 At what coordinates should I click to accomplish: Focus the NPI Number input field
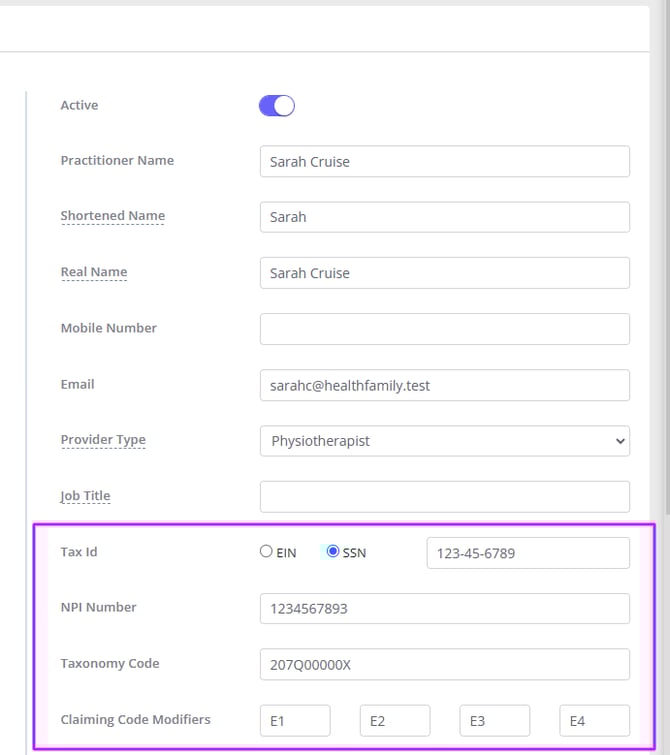click(x=444, y=609)
